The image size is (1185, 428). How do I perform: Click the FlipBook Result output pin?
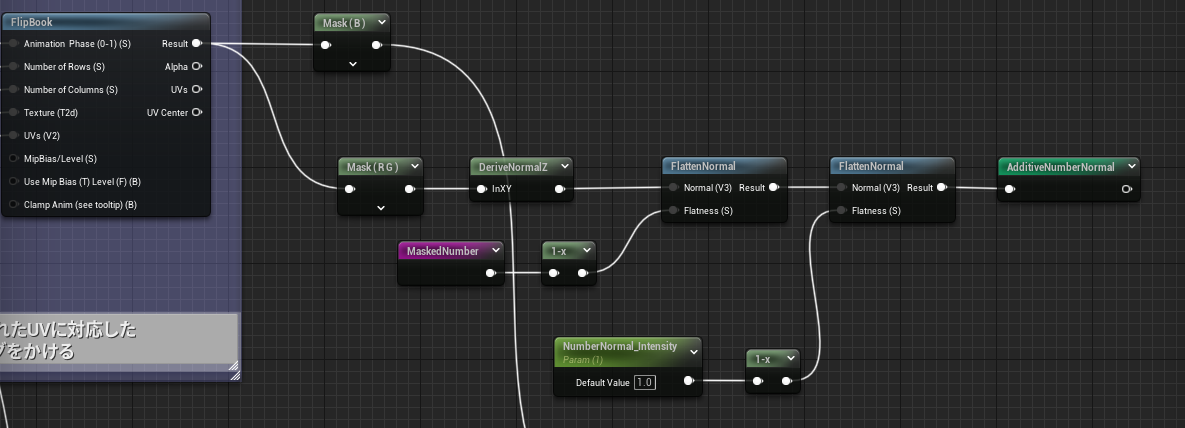click(x=196, y=44)
